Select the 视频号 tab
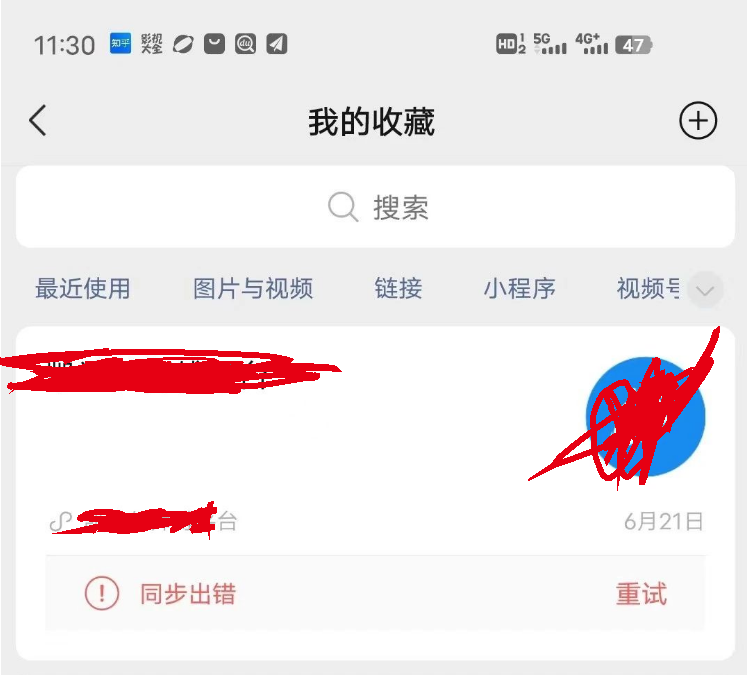 coord(648,289)
